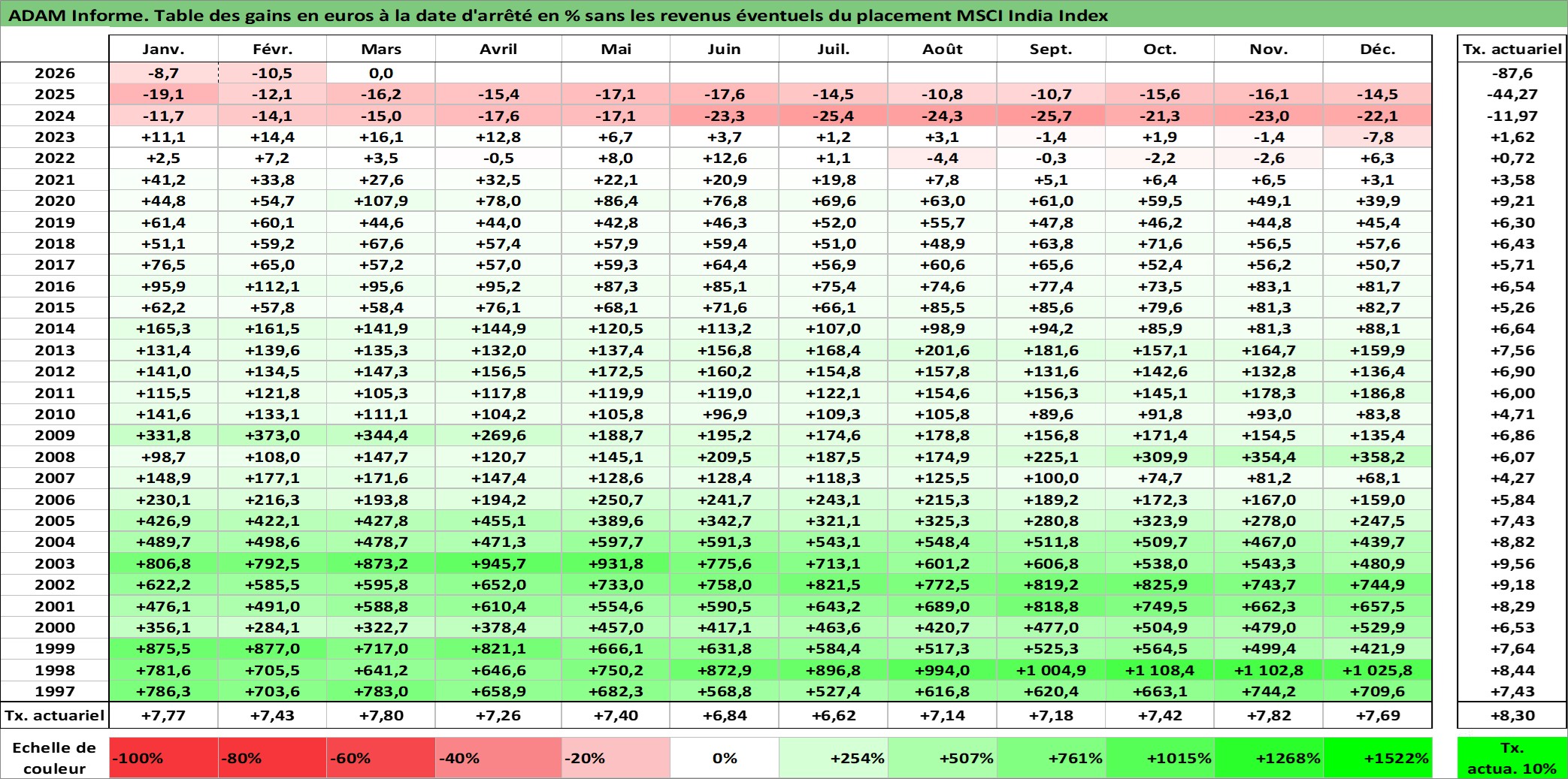1568x779 pixels.
Task: Click the +529,9 cell in 2000
Action: (1378, 627)
